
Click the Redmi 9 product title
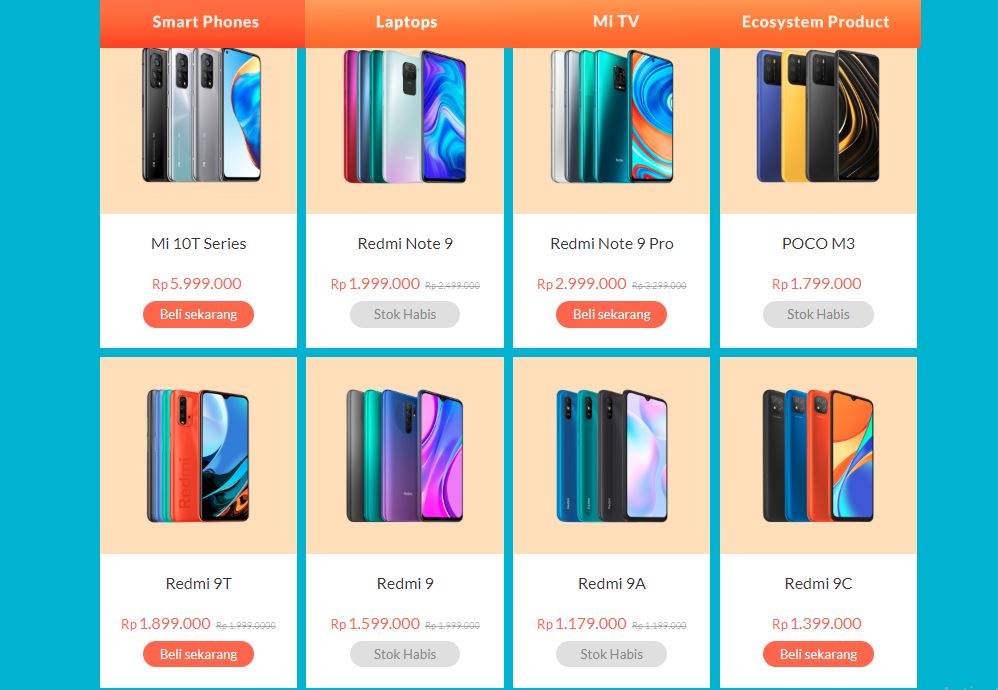pos(405,584)
